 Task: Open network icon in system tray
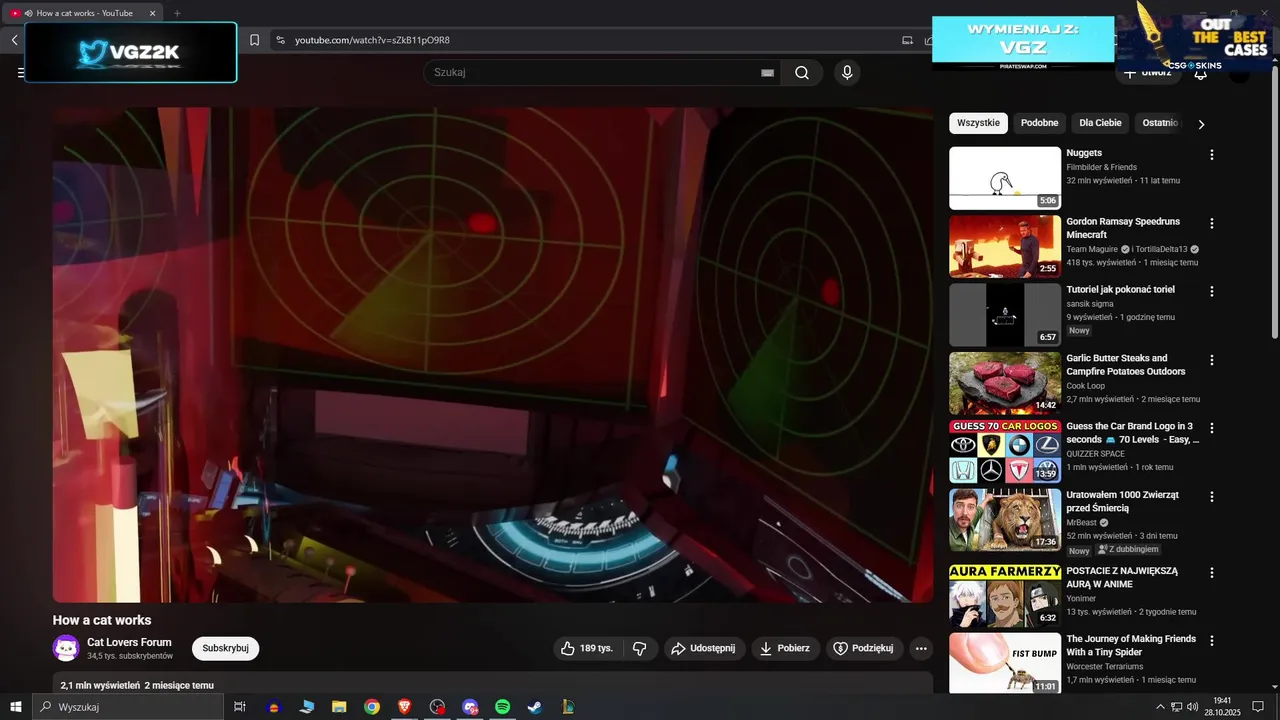tap(1176, 707)
